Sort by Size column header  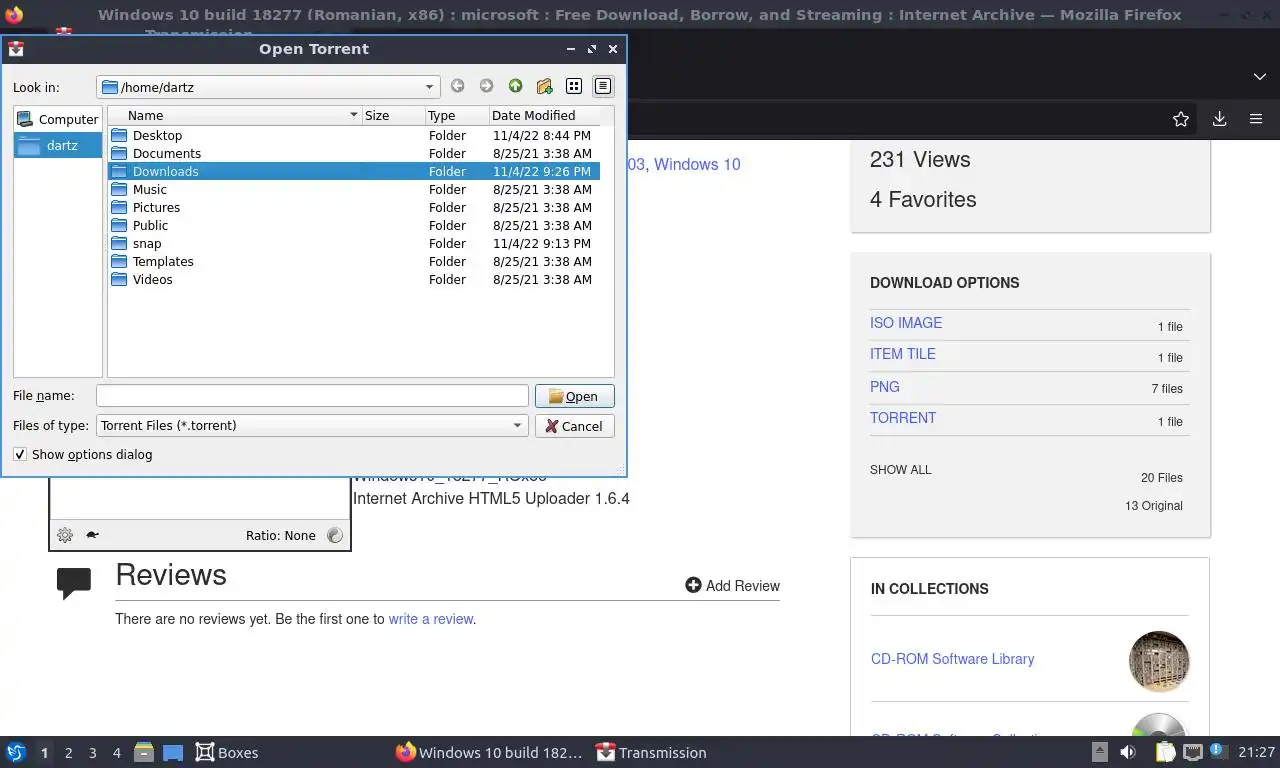coord(394,115)
